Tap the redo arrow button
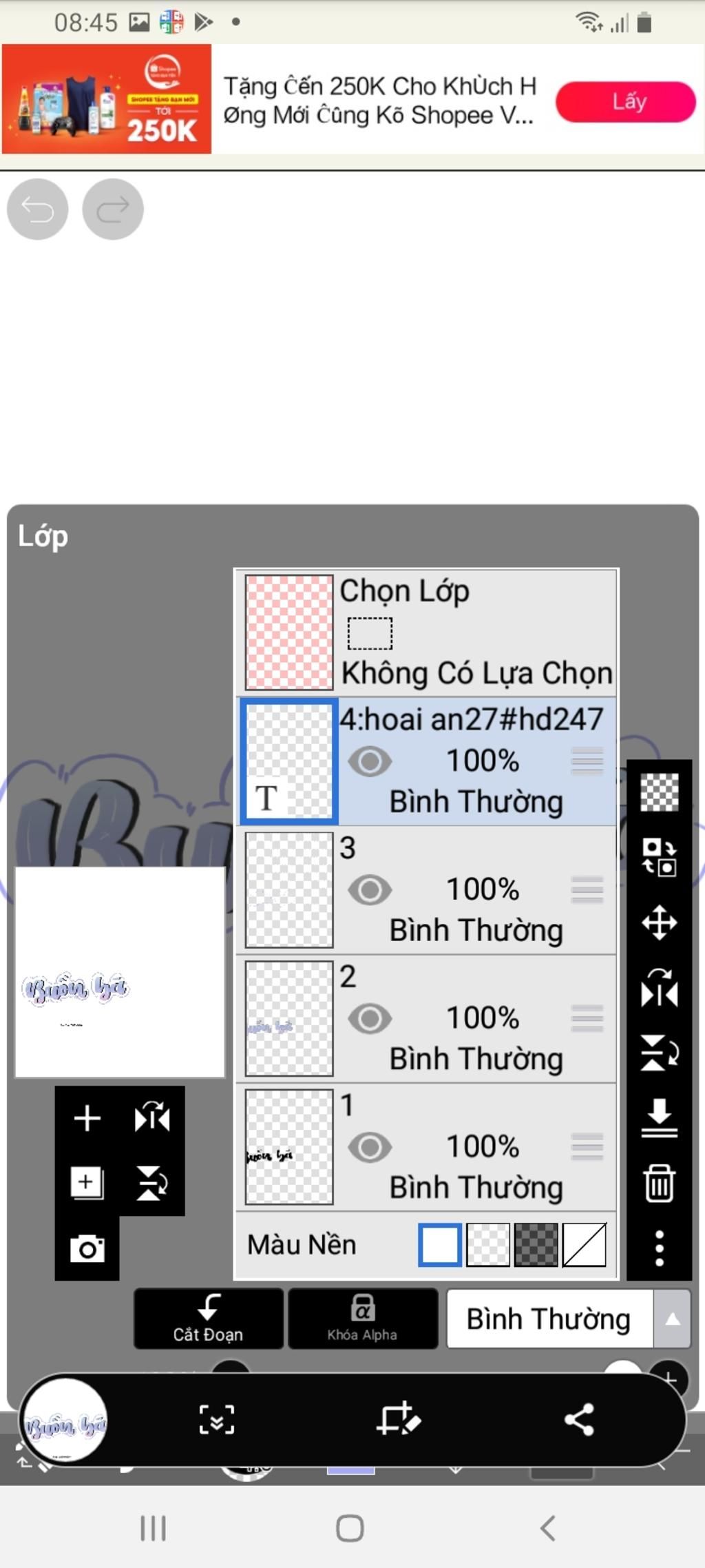This screenshot has width=705, height=1568. pos(113,209)
